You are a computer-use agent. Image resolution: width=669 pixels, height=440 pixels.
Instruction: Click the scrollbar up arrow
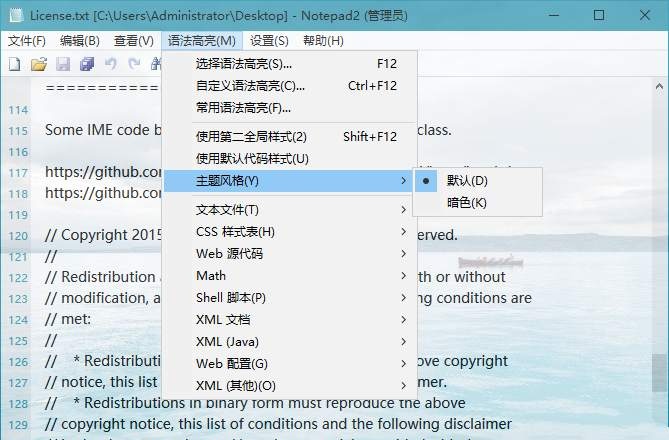pos(659,87)
